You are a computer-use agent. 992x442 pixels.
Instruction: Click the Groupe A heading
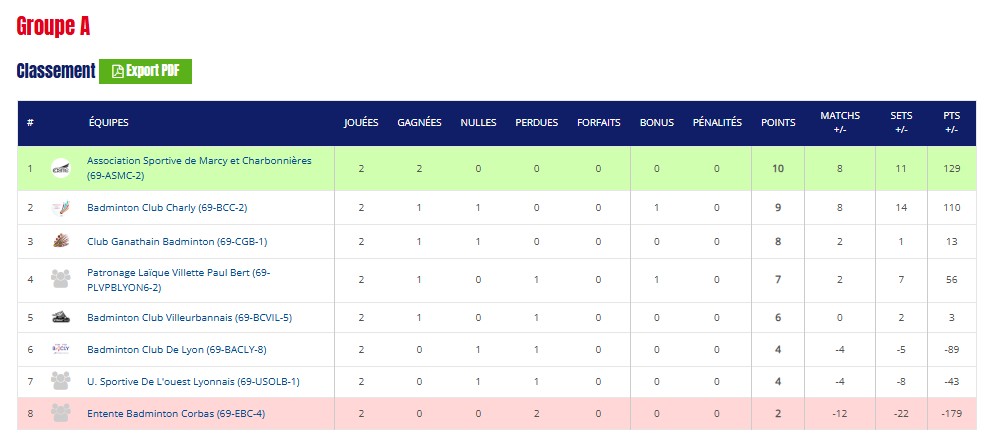click(53, 27)
